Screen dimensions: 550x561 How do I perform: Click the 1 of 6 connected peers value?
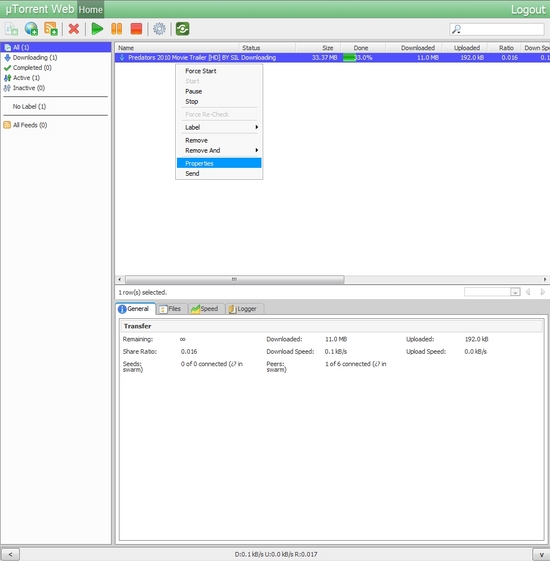click(x=356, y=364)
